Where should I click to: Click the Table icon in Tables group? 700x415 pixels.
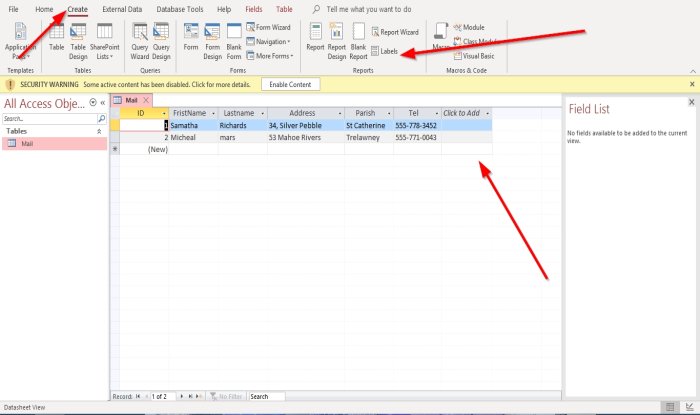tap(56, 37)
